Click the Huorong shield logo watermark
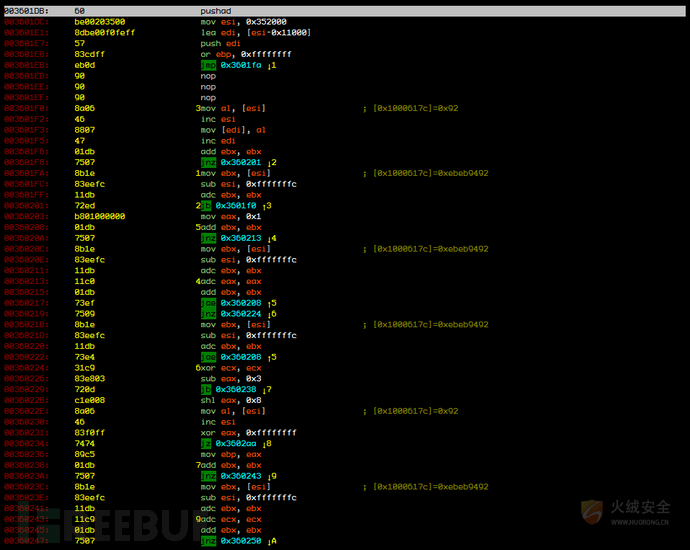 [592, 512]
